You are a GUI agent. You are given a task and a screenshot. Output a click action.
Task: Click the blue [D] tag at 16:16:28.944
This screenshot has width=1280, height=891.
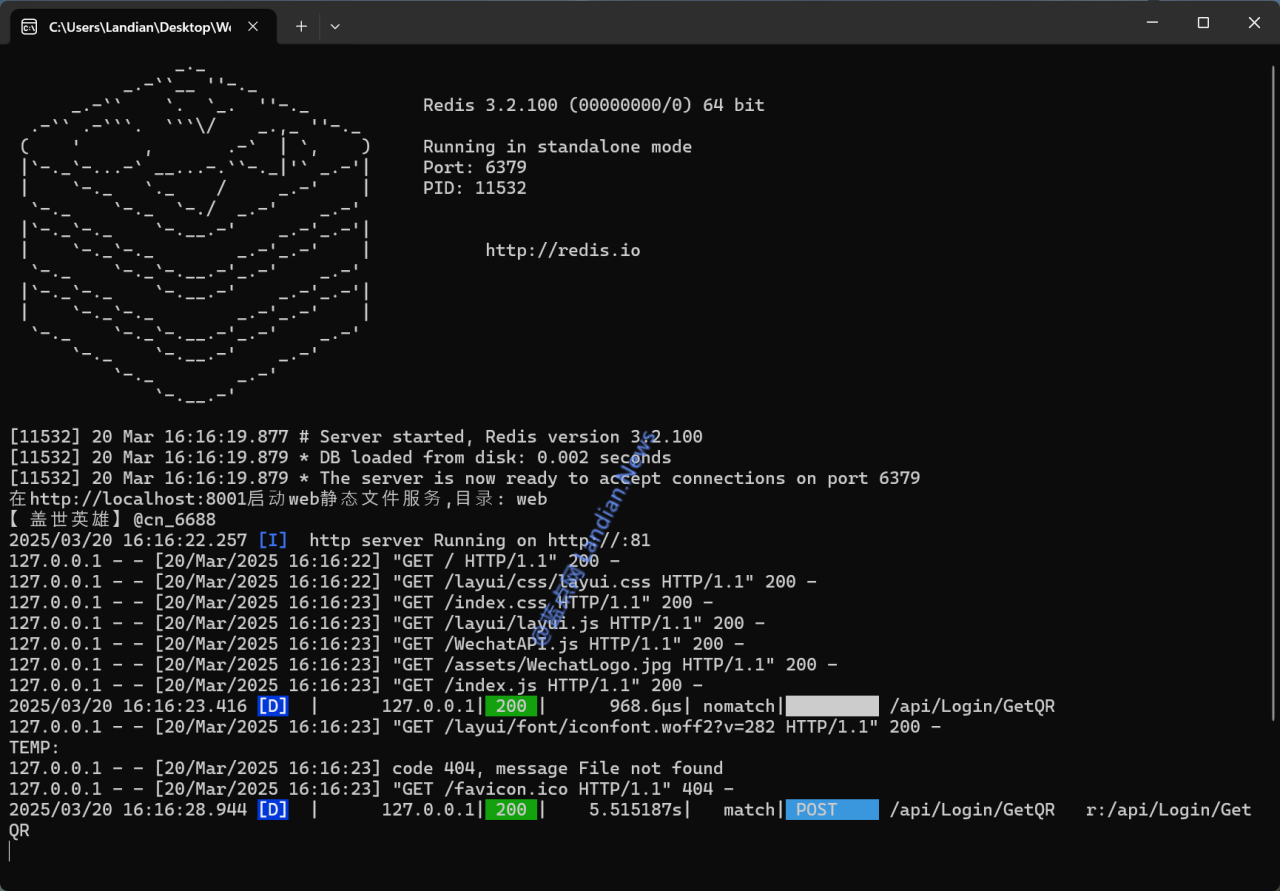[x=273, y=810]
